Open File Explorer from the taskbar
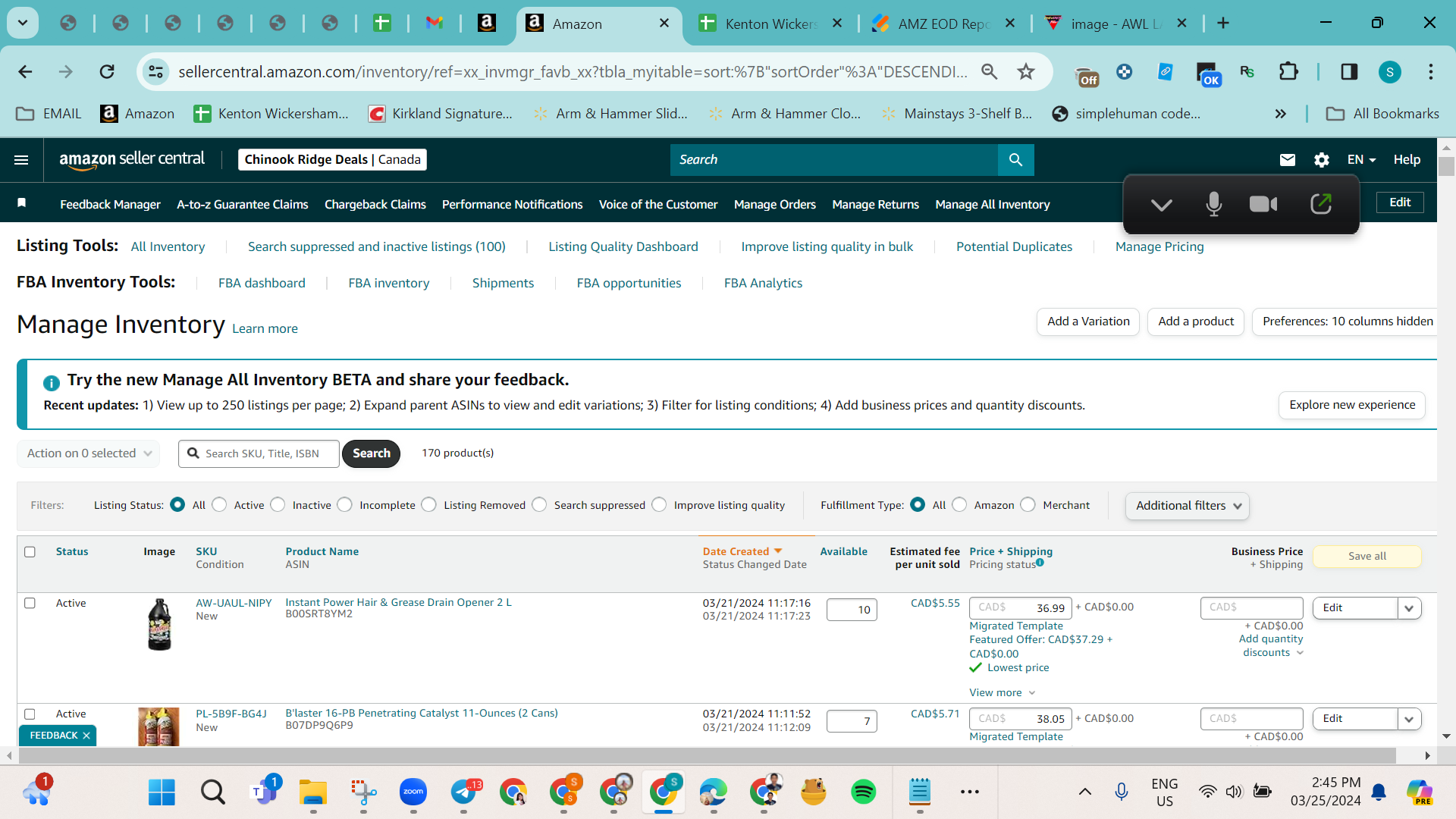This screenshot has height=819, width=1456. pyautogui.click(x=313, y=792)
